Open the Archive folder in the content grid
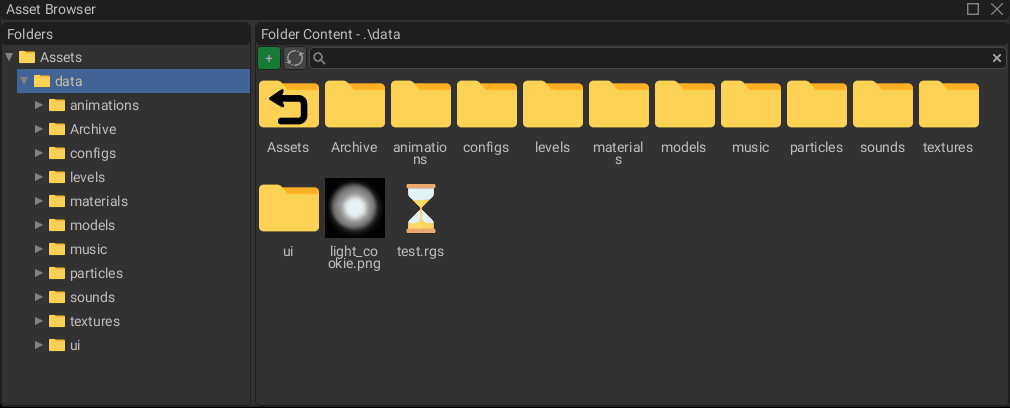The width and height of the screenshot is (1010, 408). click(354, 105)
